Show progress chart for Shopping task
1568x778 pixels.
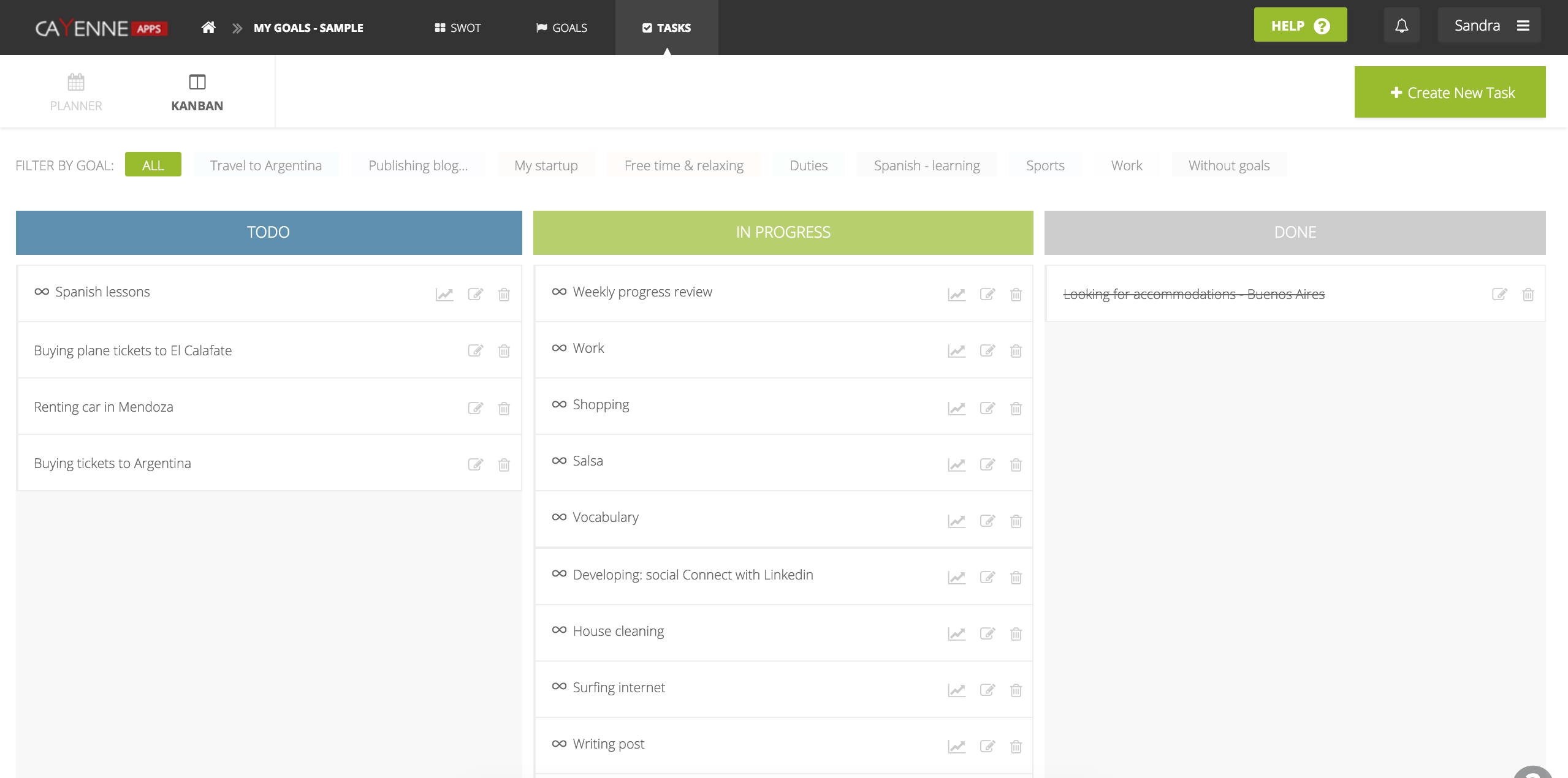pos(957,409)
